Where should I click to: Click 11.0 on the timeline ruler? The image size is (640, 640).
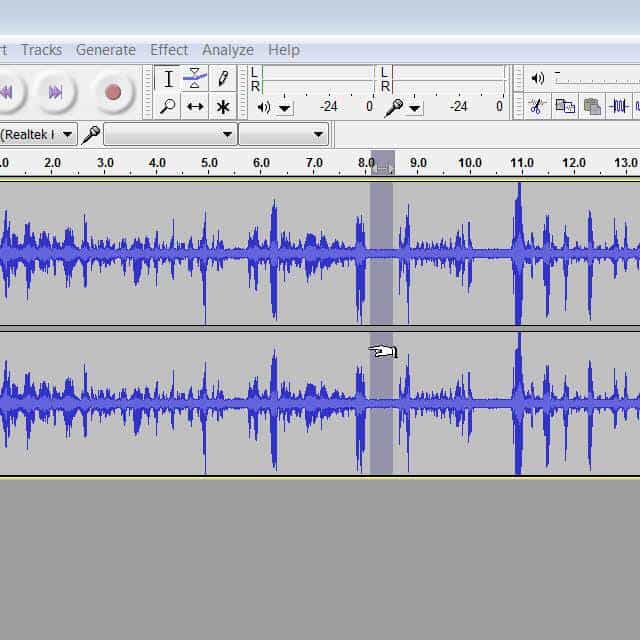pyautogui.click(x=522, y=162)
